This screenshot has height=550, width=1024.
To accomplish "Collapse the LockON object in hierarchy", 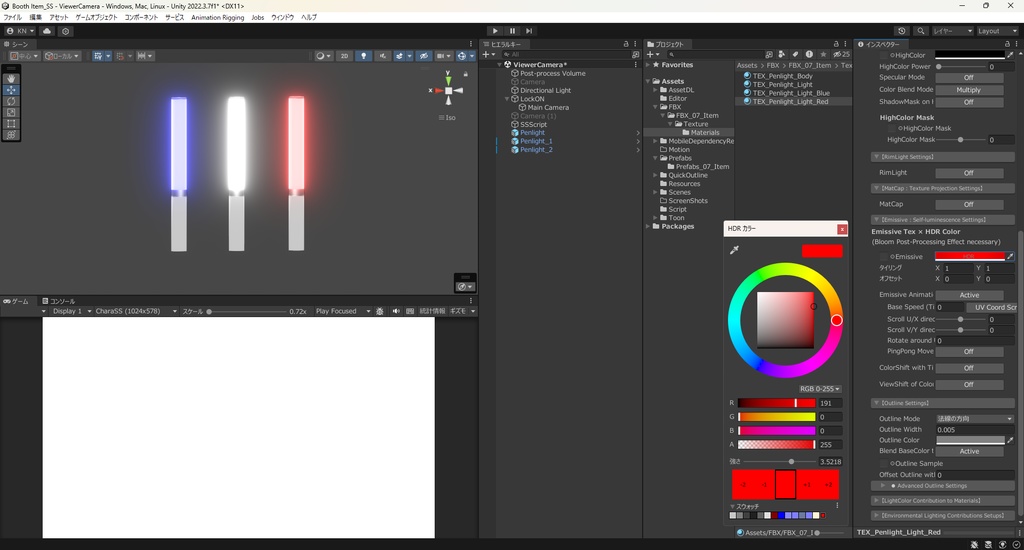I will click(507, 99).
